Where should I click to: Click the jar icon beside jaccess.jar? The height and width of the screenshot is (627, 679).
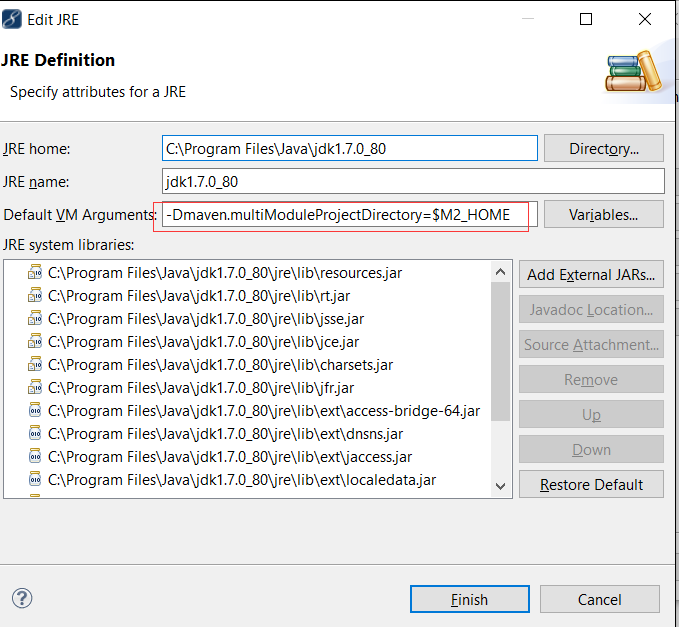pos(35,456)
